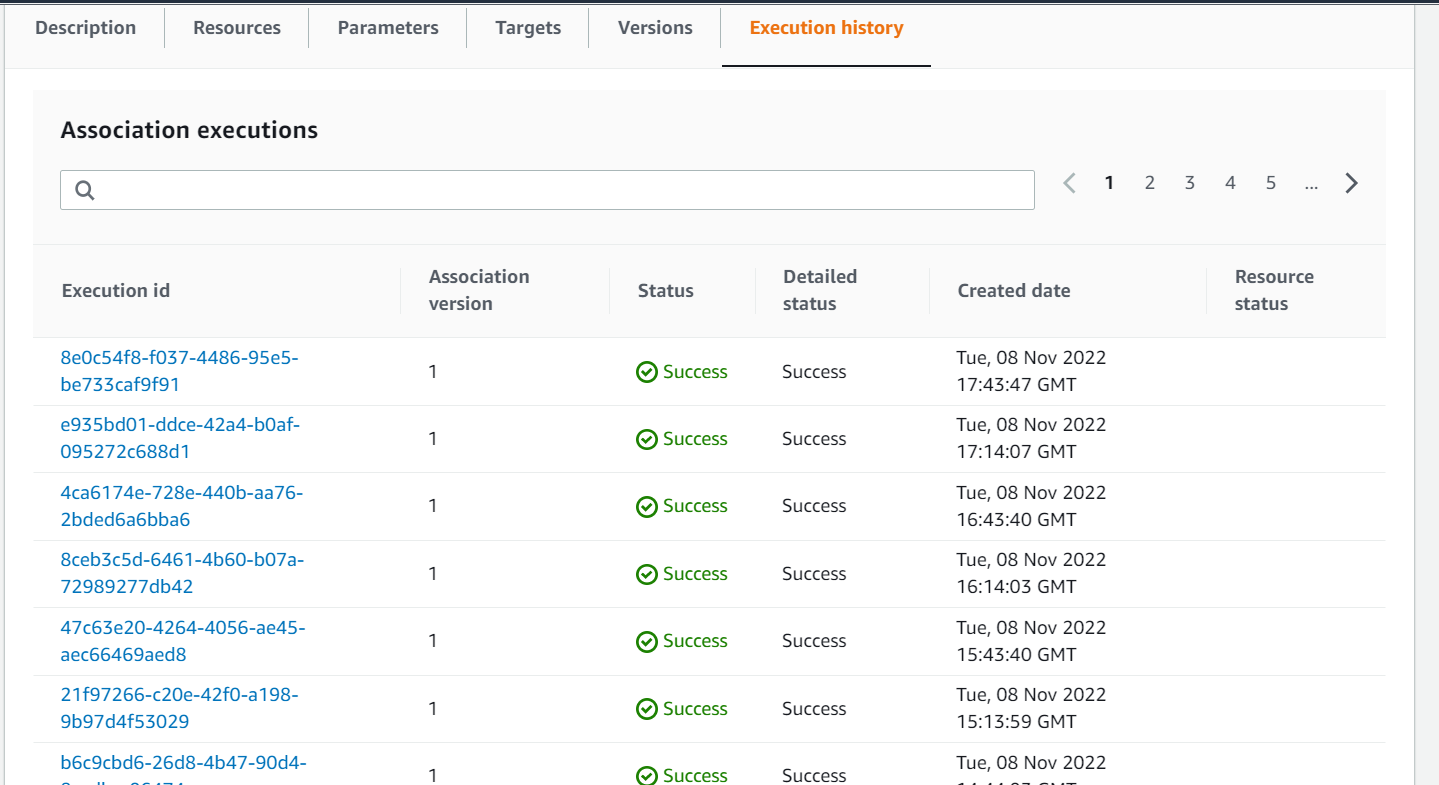Click the Success icon next to execution 21f97266

tap(646, 708)
